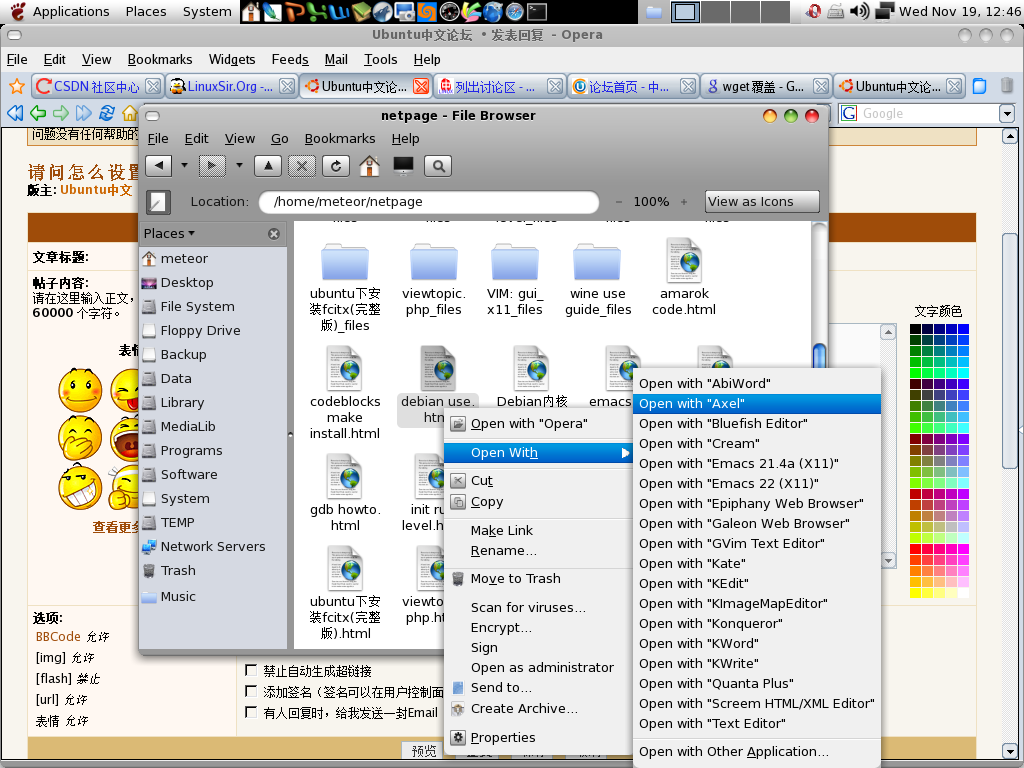Open the Home folder using the house icon
1024x768 pixels.
[x=370, y=166]
